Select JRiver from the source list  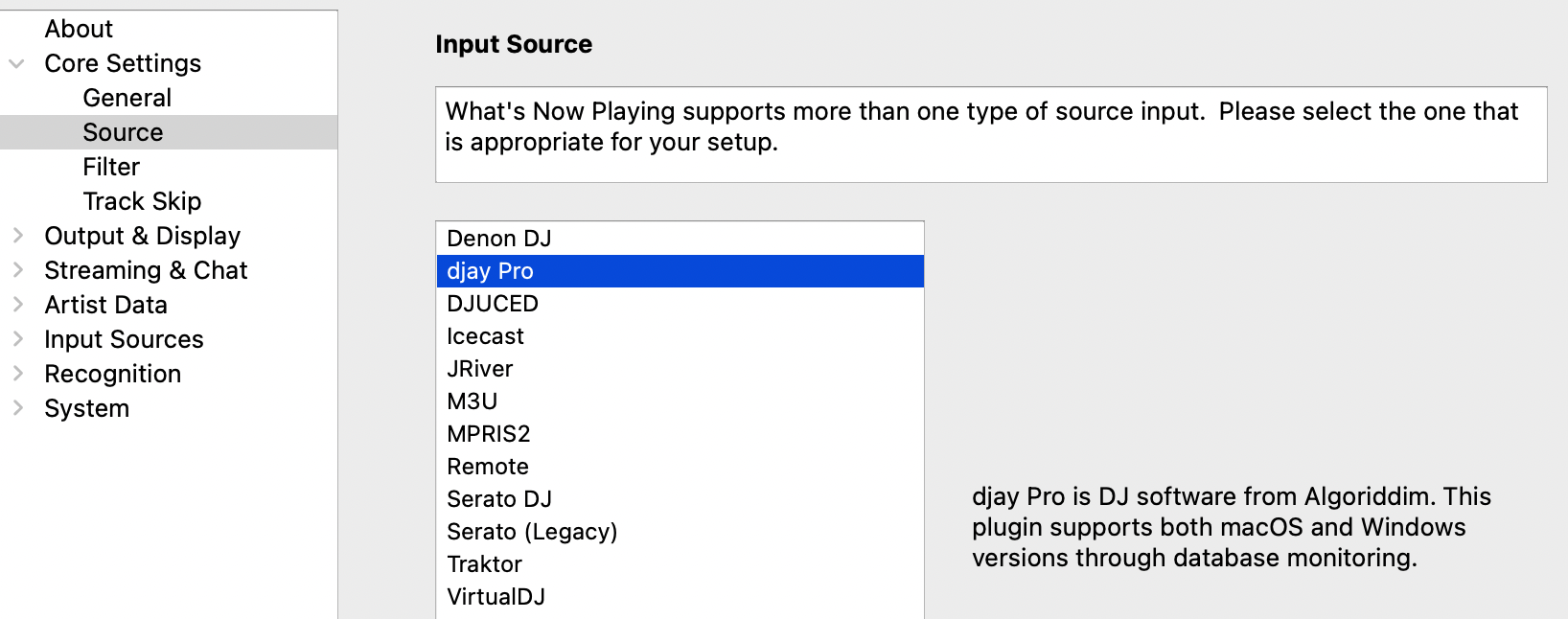click(x=479, y=369)
